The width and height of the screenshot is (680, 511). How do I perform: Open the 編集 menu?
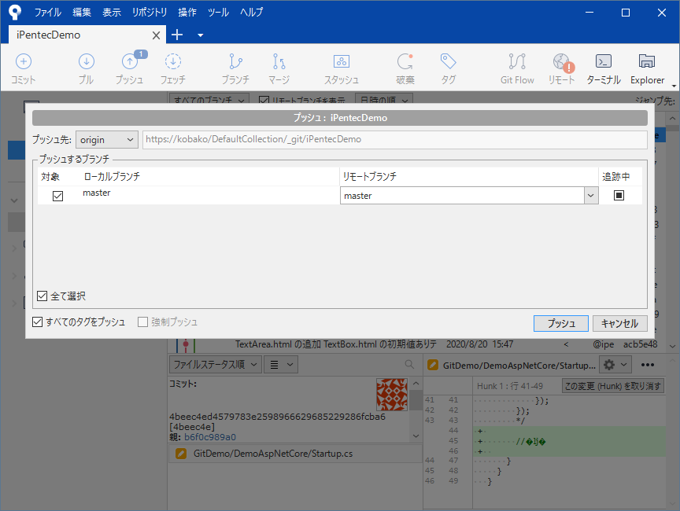pos(82,12)
